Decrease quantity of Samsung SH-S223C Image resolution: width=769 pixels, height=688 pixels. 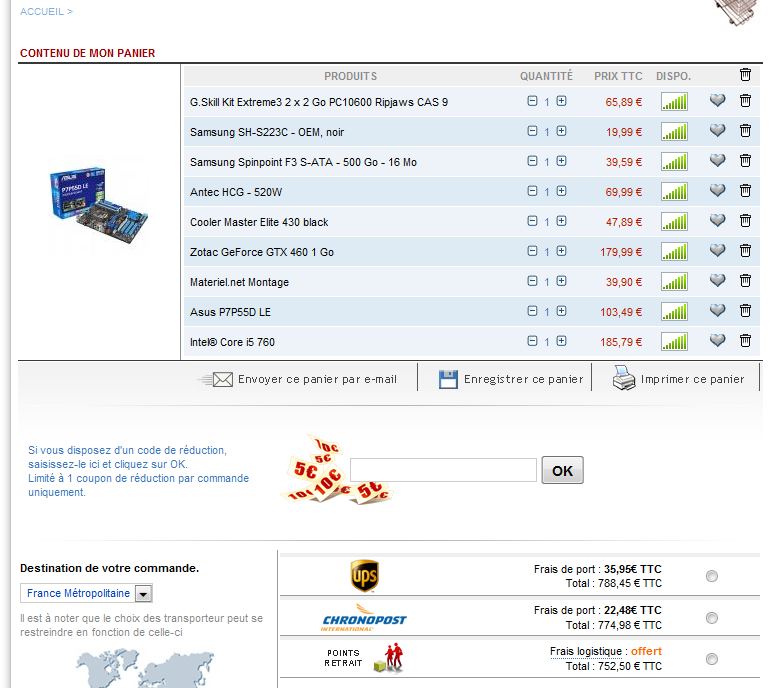532,131
